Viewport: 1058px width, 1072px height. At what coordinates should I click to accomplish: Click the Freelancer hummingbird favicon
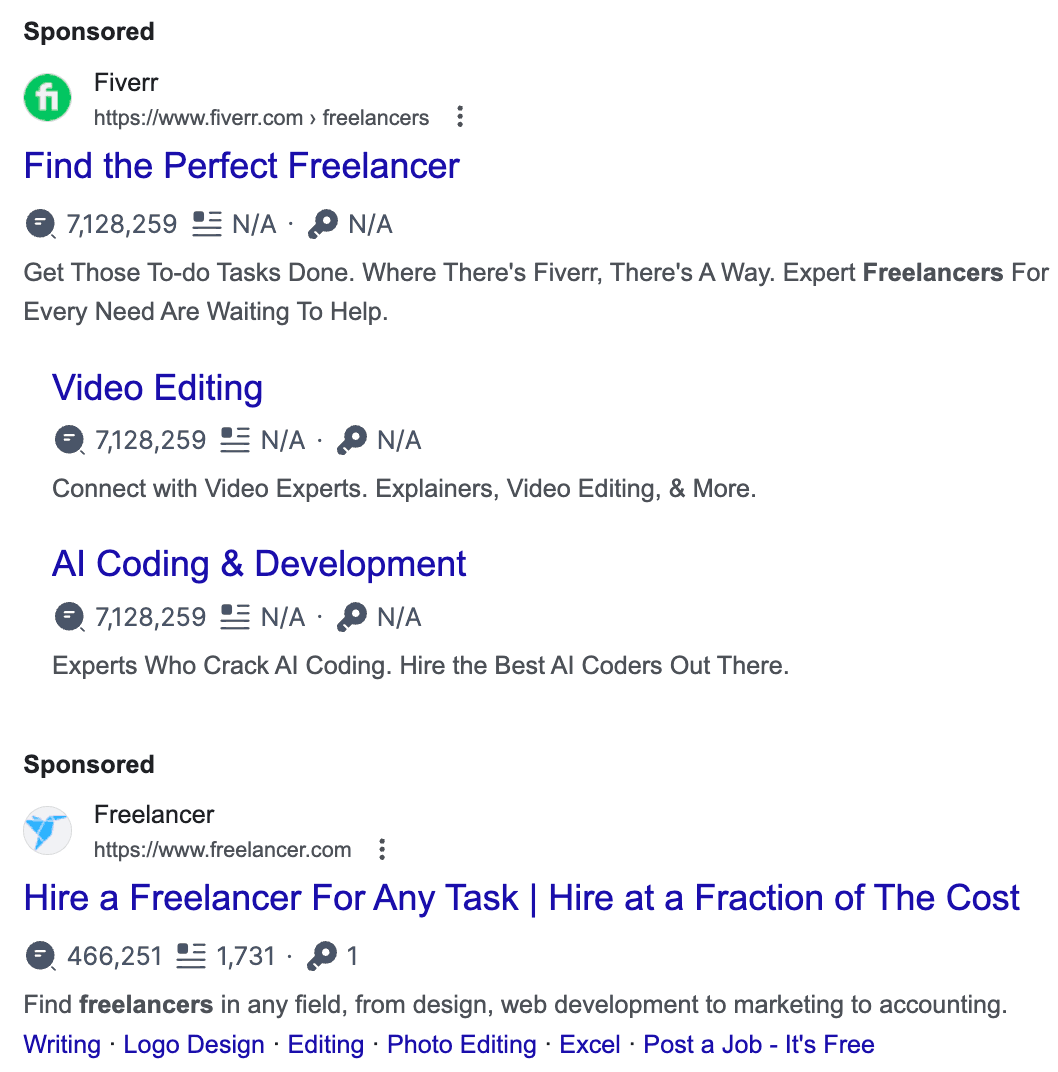47,830
